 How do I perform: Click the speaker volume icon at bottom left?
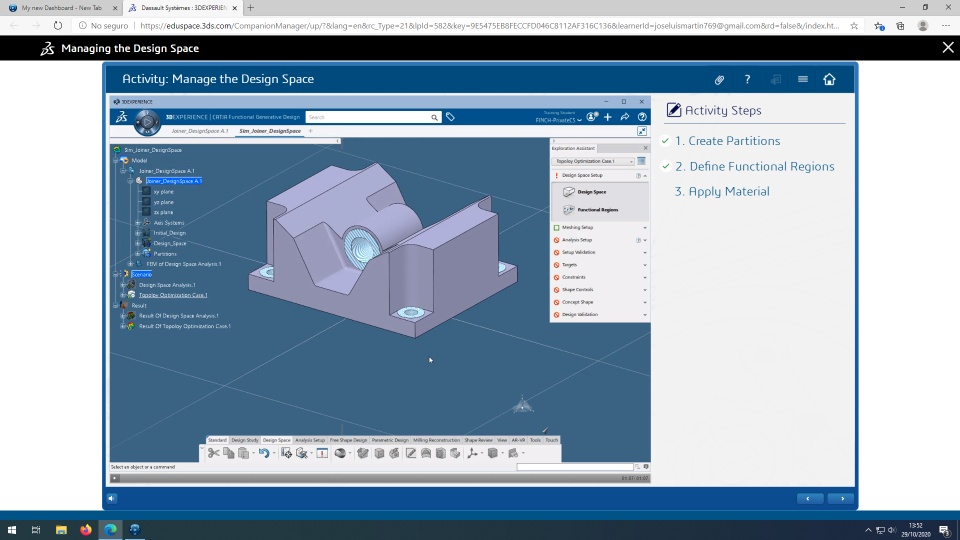coord(111,498)
